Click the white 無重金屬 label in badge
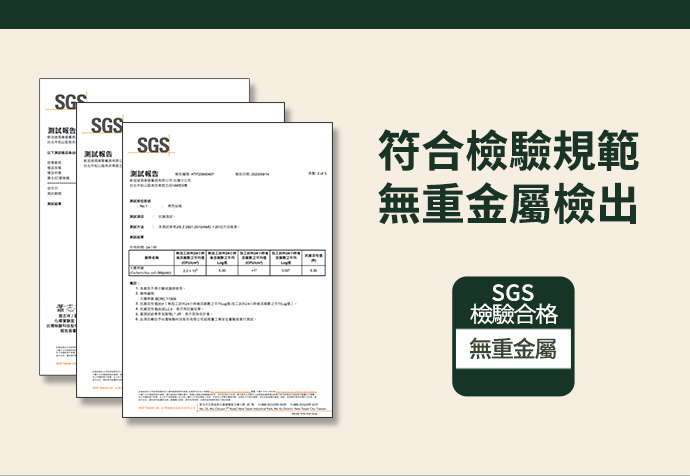The height and width of the screenshot is (476, 690). click(x=513, y=348)
